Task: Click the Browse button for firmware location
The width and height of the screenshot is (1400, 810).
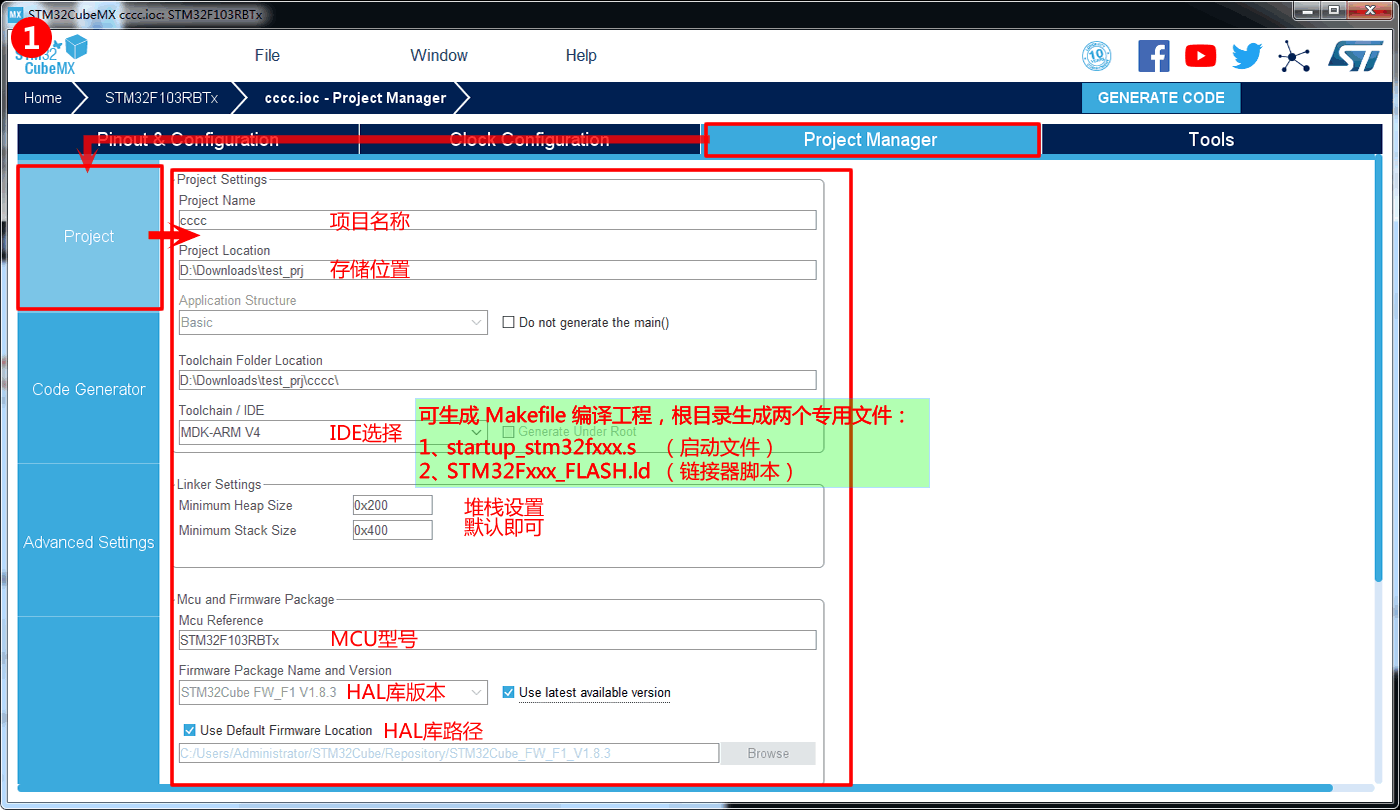Action: click(x=767, y=753)
